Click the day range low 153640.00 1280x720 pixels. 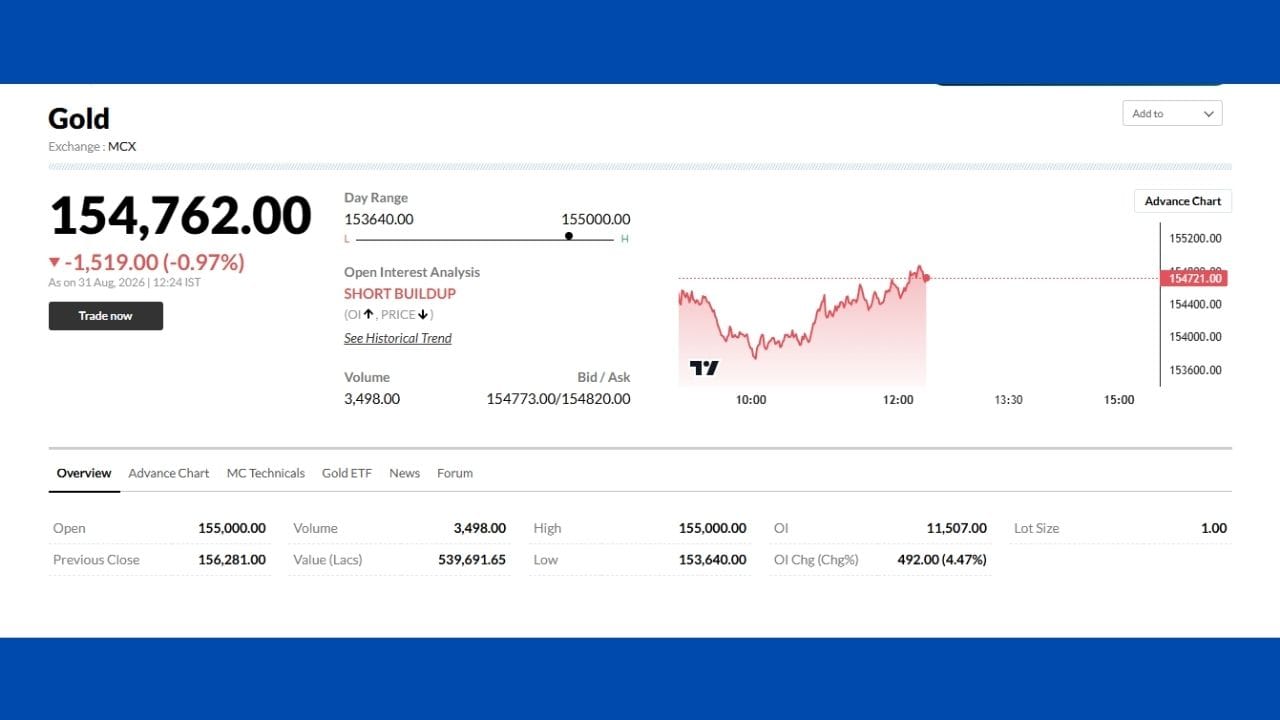[x=379, y=219]
